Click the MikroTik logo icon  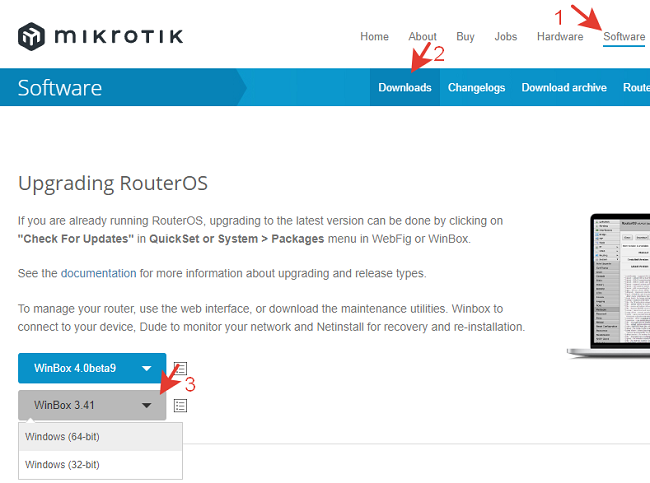(31, 36)
